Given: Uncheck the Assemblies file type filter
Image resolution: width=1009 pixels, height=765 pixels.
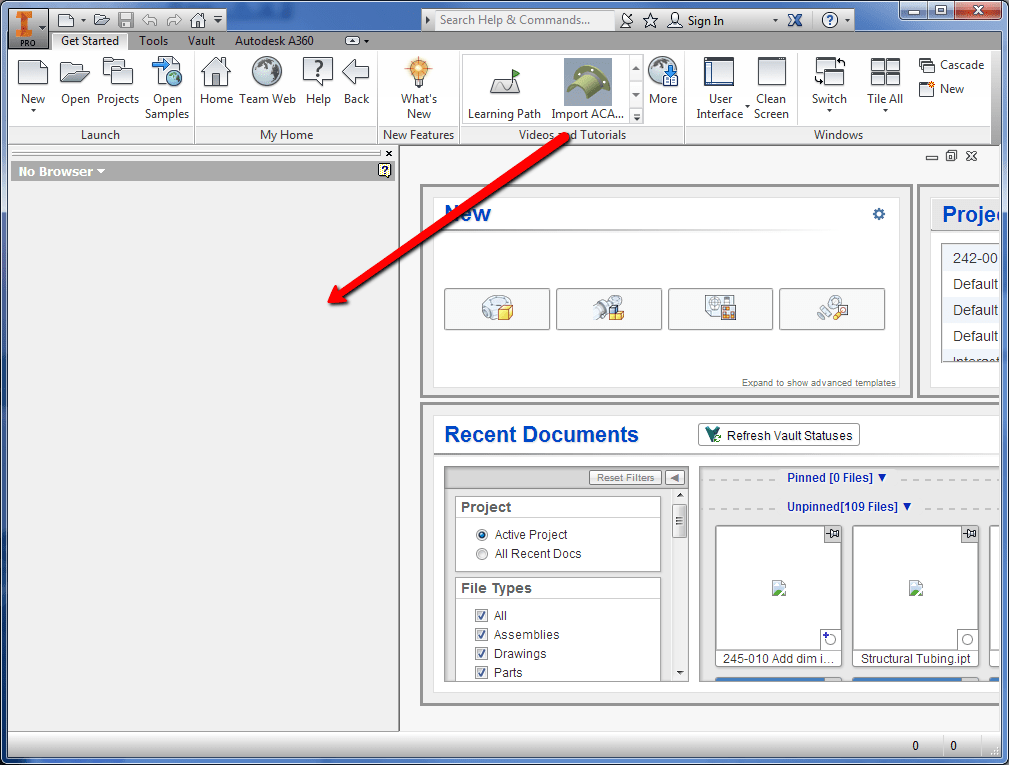Looking at the screenshot, I should point(482,635).
